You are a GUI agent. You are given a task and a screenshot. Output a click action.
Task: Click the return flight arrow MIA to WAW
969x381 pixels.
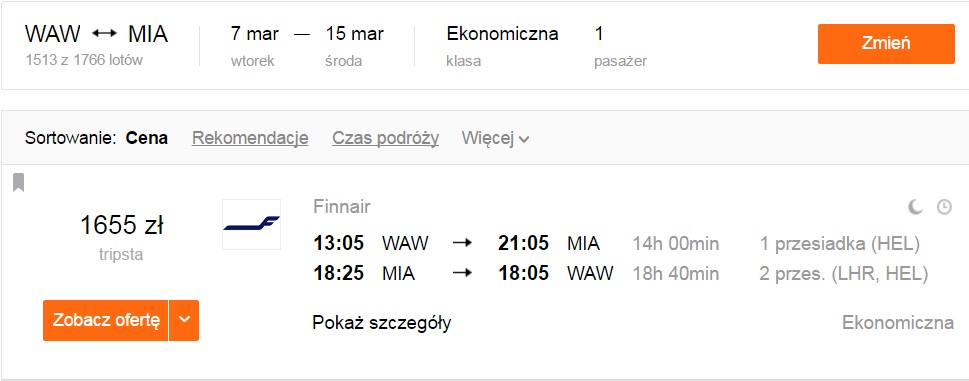pos(462,274)
